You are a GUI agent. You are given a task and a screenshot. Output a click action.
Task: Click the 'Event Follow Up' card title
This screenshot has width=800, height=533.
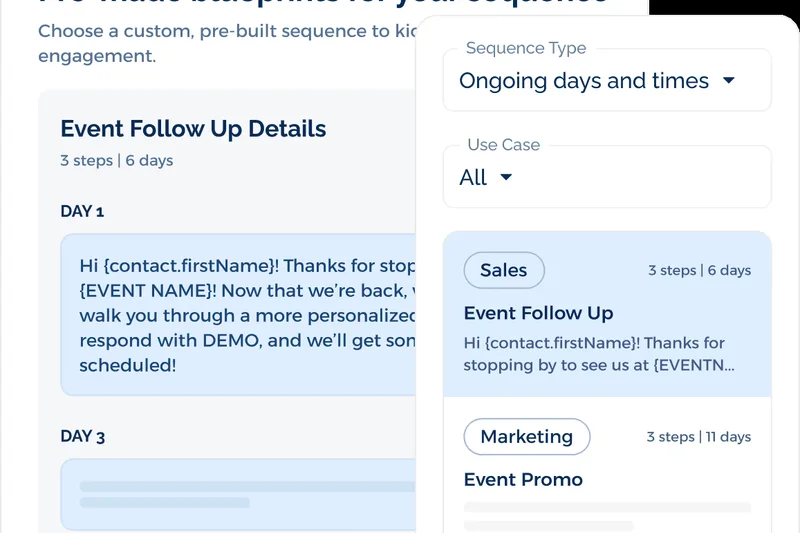point(538,313)
